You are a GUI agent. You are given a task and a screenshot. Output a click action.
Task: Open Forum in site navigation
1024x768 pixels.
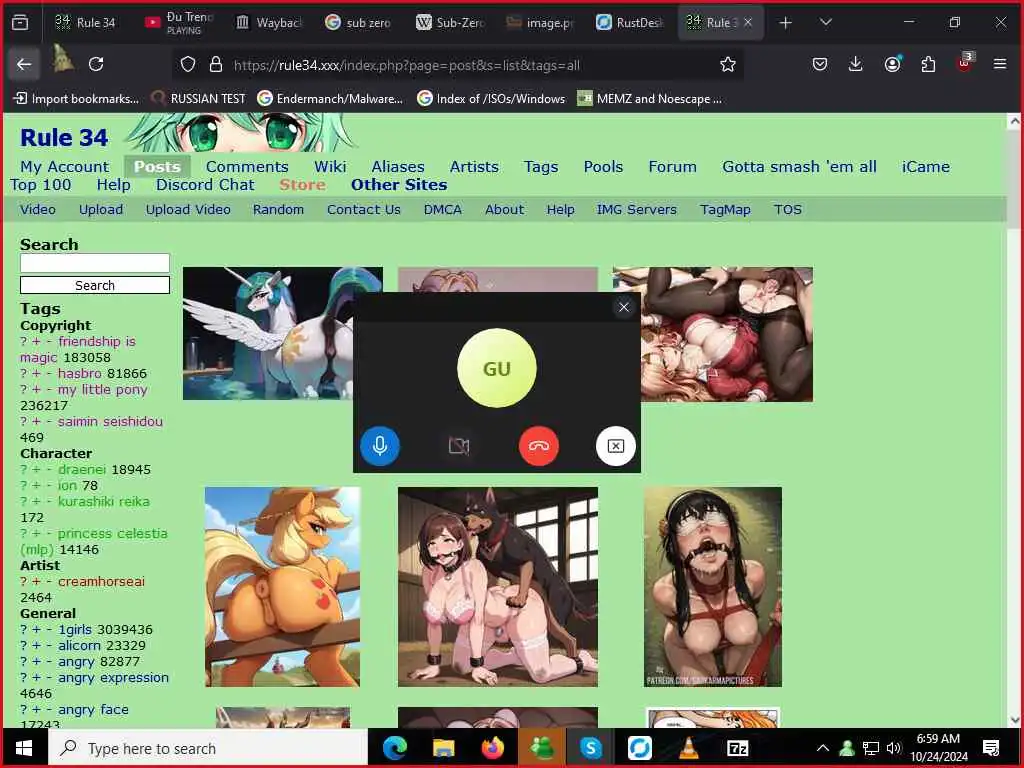(673, 167)
